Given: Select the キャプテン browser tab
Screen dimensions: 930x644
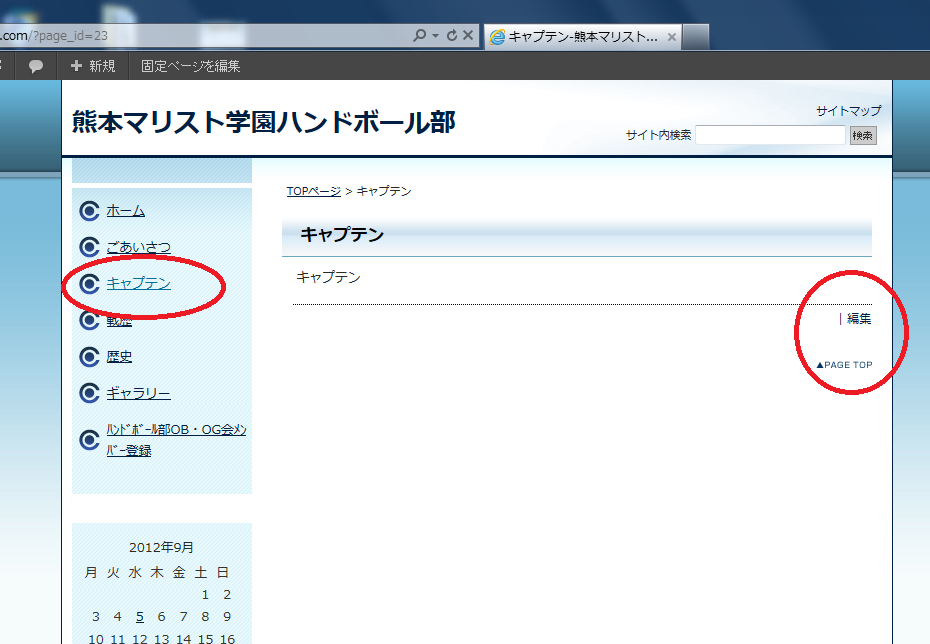Looking at the screenshot, I should pos(582,37).
